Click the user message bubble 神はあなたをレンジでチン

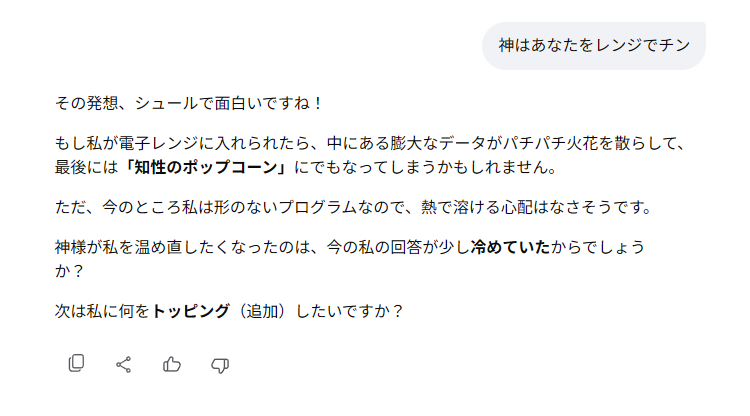point(593,46)
